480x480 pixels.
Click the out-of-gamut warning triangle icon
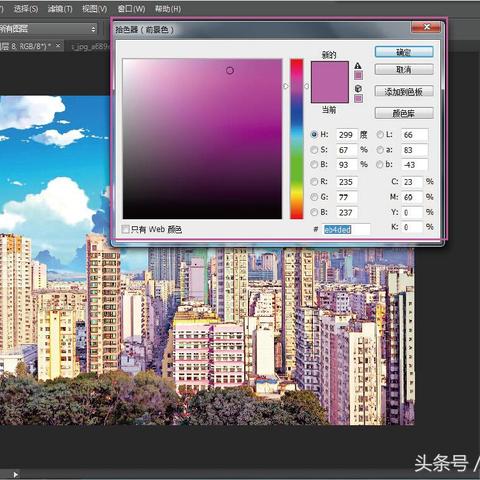click(x=358, y=66)
